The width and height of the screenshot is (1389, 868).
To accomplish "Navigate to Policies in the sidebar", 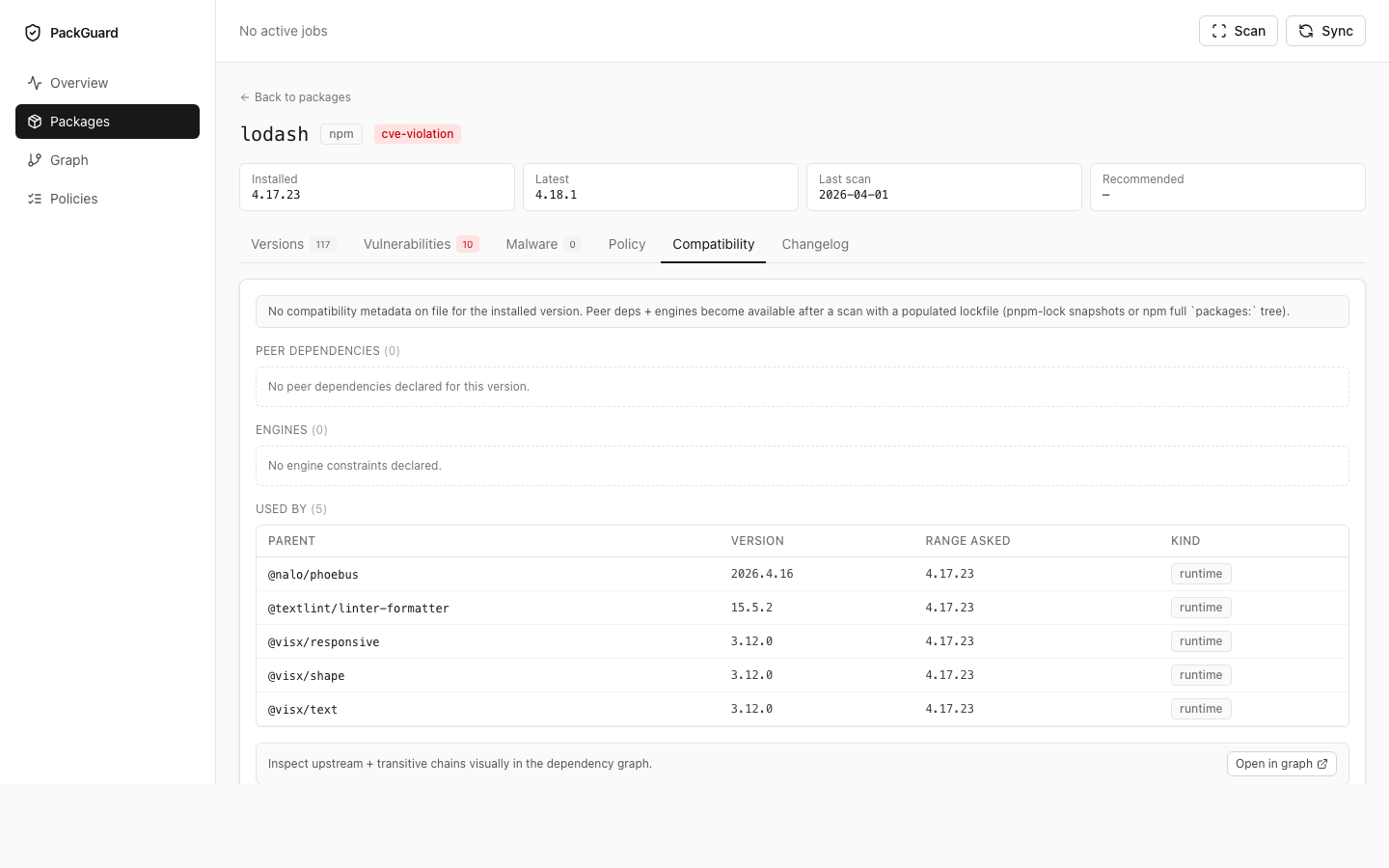I will pyautogui.click(x=107, y=199).
